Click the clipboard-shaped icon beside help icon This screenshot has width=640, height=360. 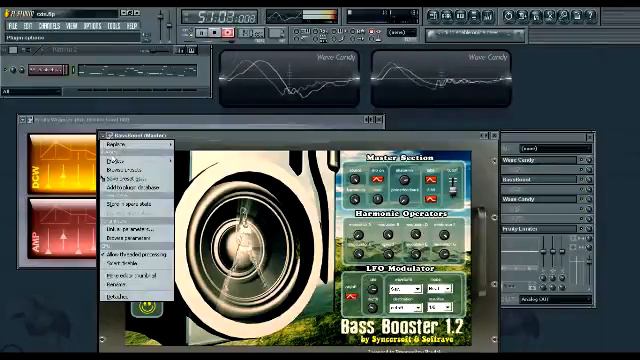pyautogui.click(x=577, y=16)
